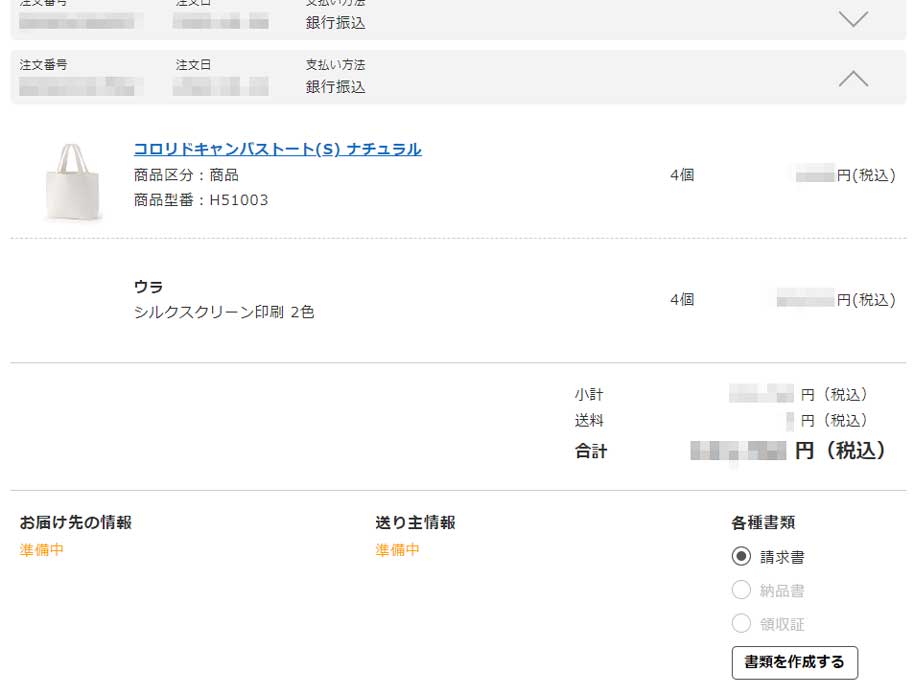Click 準備中 under お届け先の情報
914x695 pixels.
click(x=41, y=550)
